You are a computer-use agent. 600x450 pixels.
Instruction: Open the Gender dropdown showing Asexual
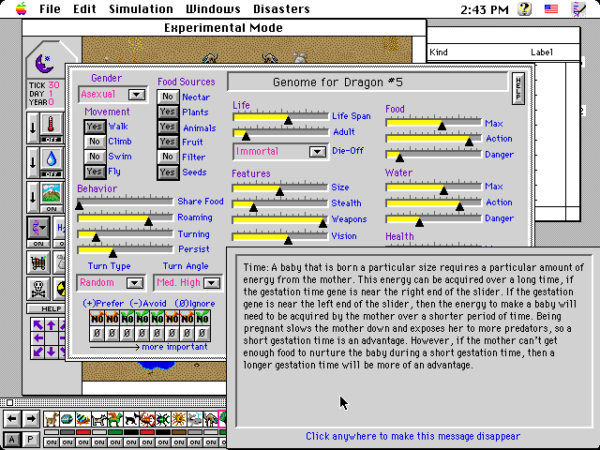(113, 94)
